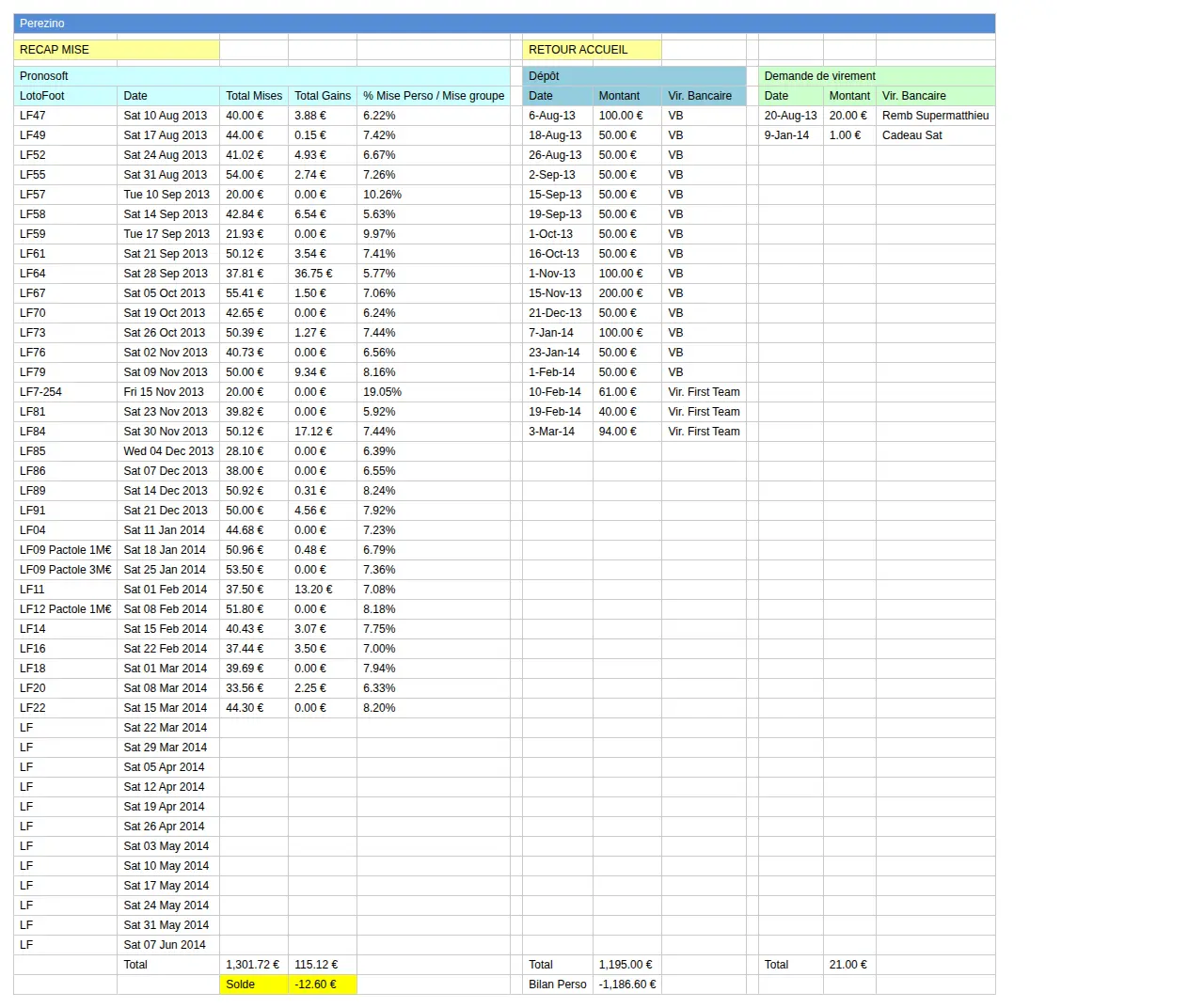1204x1008 pixels.
Task: Click the date Sat 10 Aug 2013
Action: pos(168,116)
